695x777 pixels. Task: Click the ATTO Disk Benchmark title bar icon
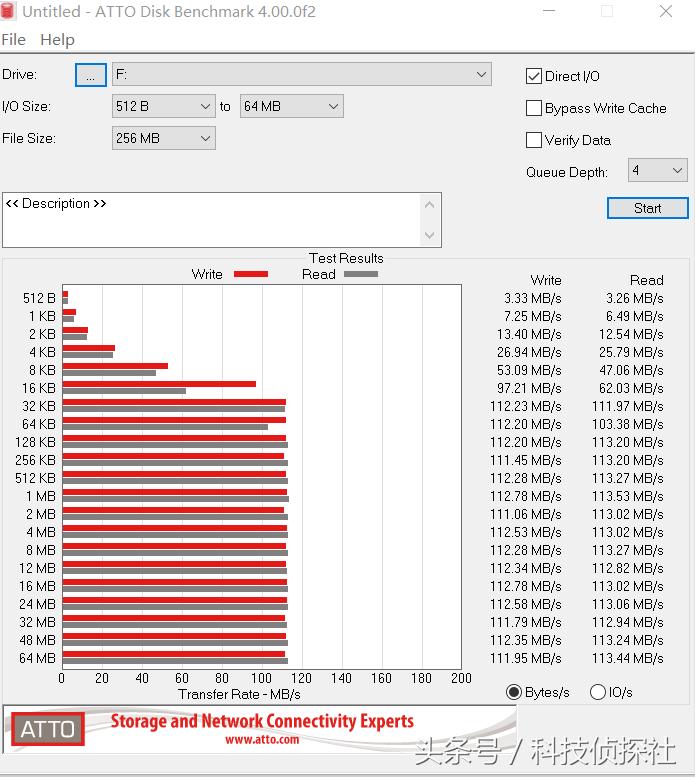point(10,12)
